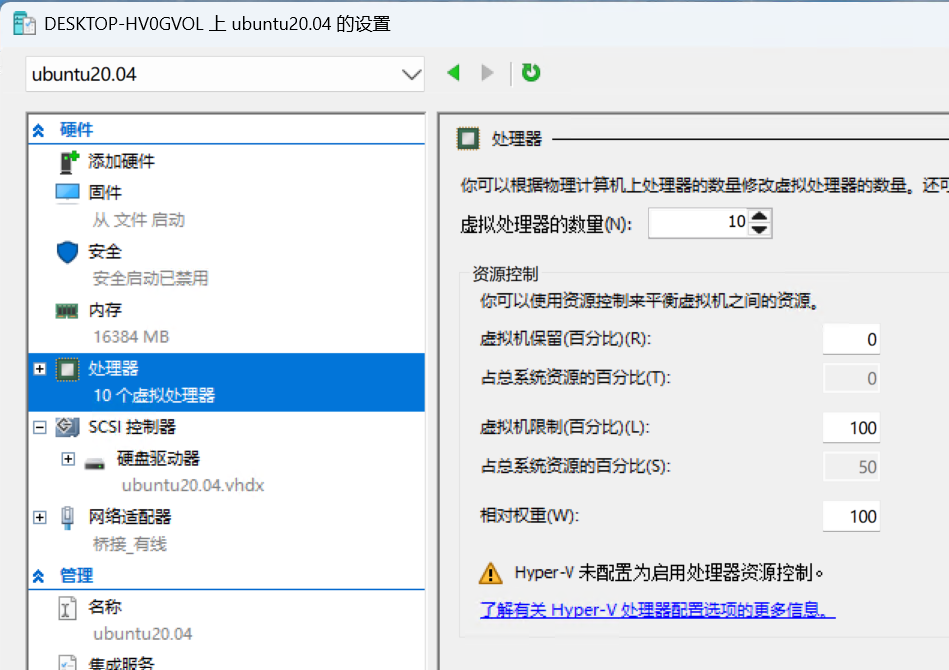Expand the 硬盘驱动器 tree node
949x670 pixels.
coord(68,459)
